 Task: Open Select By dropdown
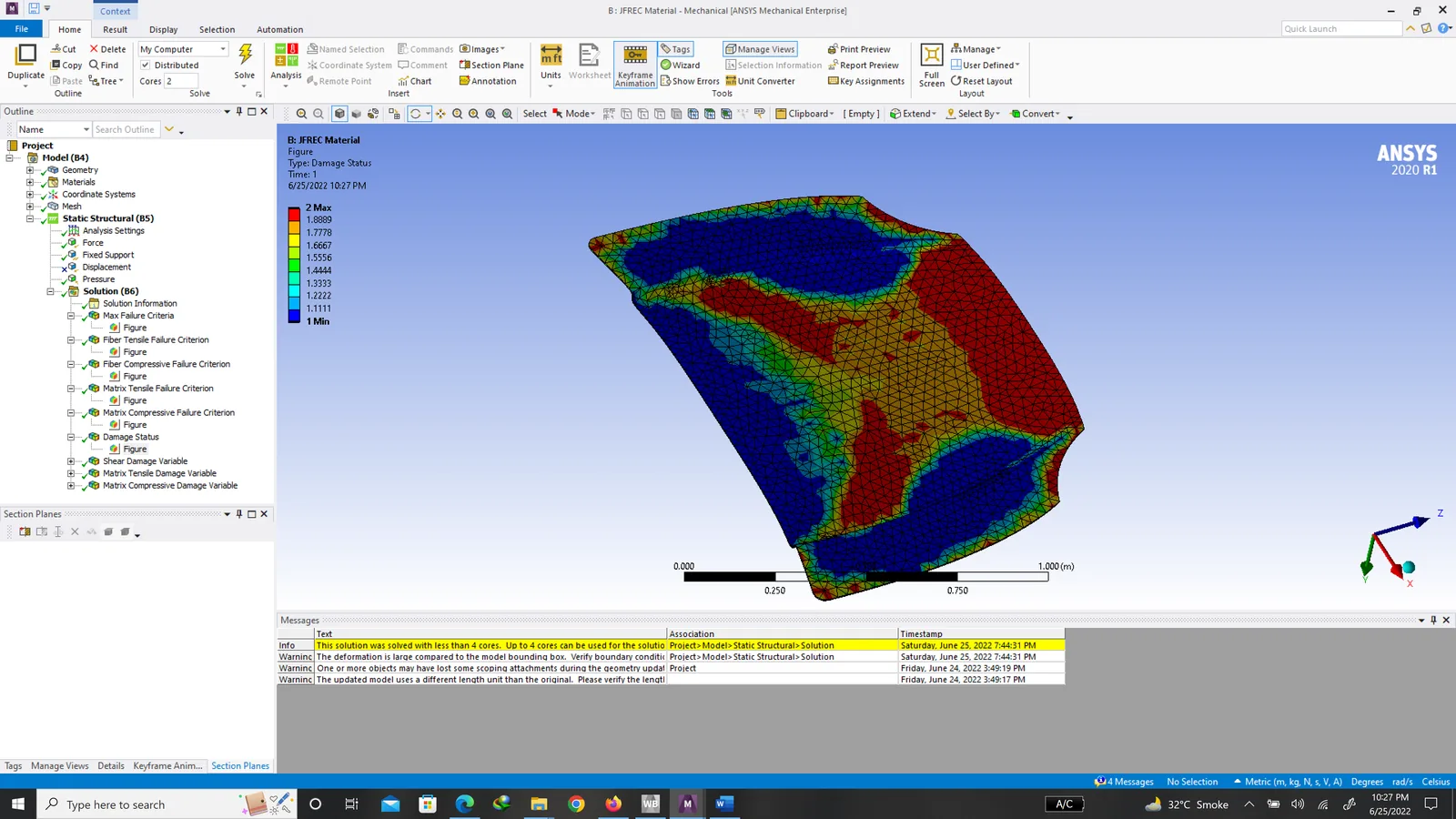[x=973, y=114]
